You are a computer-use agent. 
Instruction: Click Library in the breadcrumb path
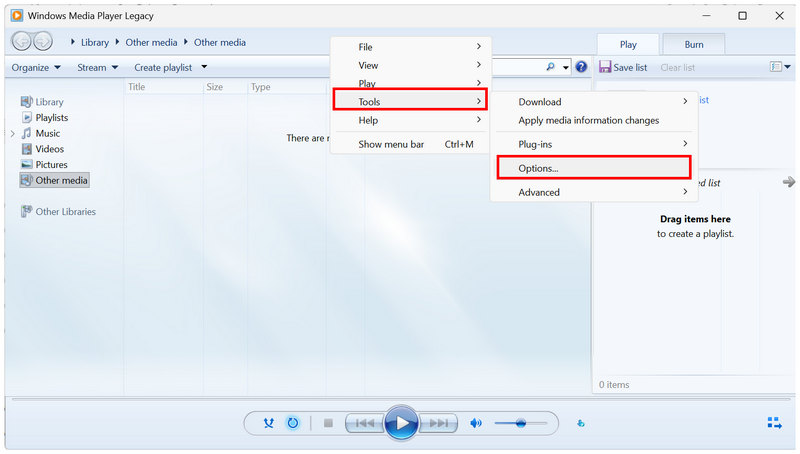coord(95,42)
